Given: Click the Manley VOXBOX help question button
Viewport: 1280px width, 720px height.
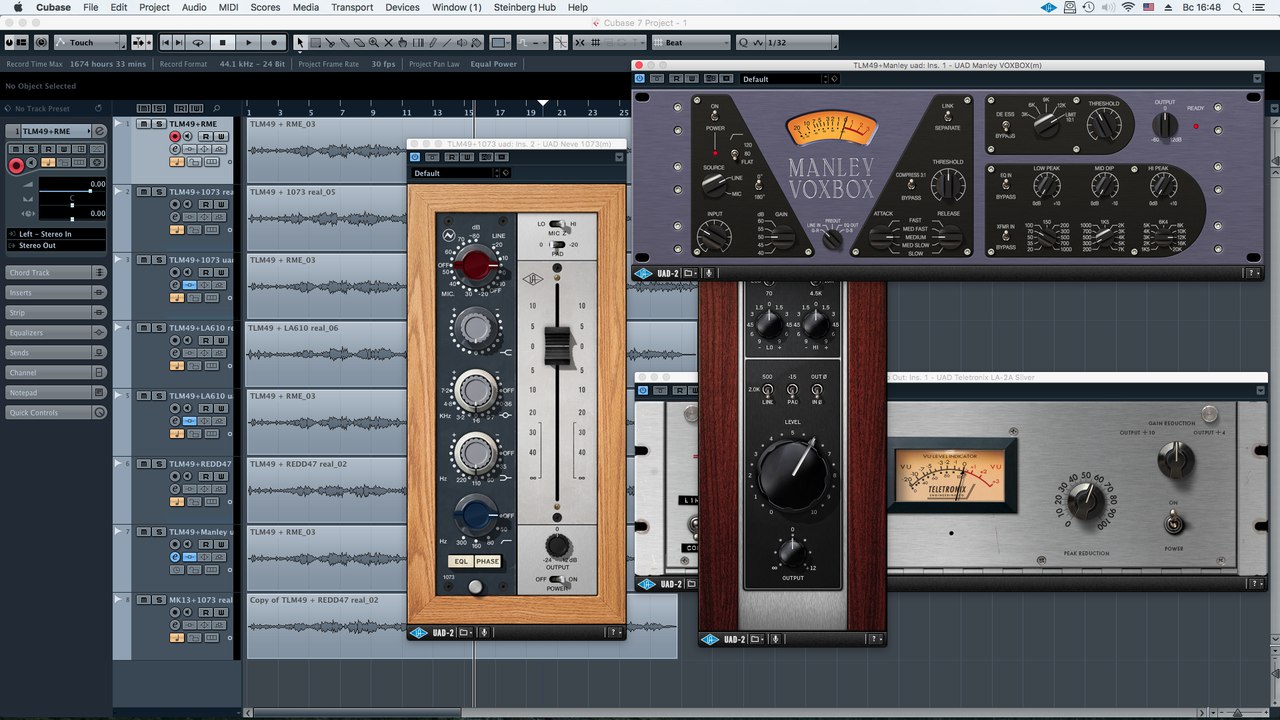Looking at the screenshot, I should click(1252, 273).
